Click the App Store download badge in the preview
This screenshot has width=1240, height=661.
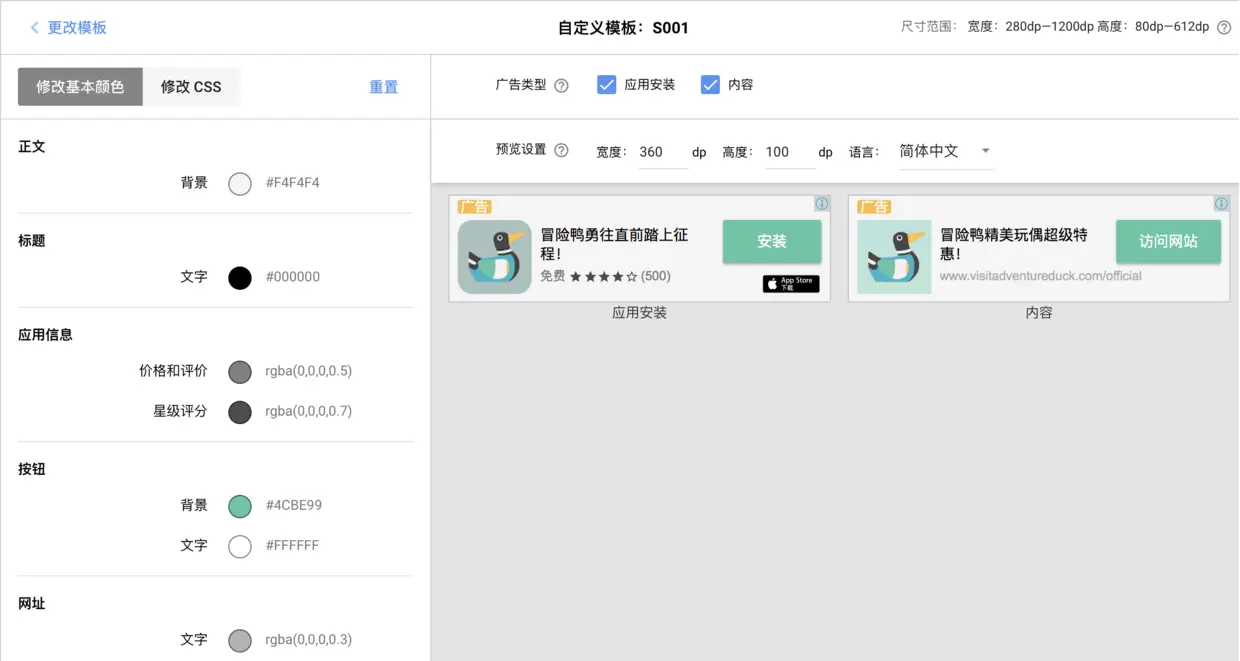pos(790,284)
